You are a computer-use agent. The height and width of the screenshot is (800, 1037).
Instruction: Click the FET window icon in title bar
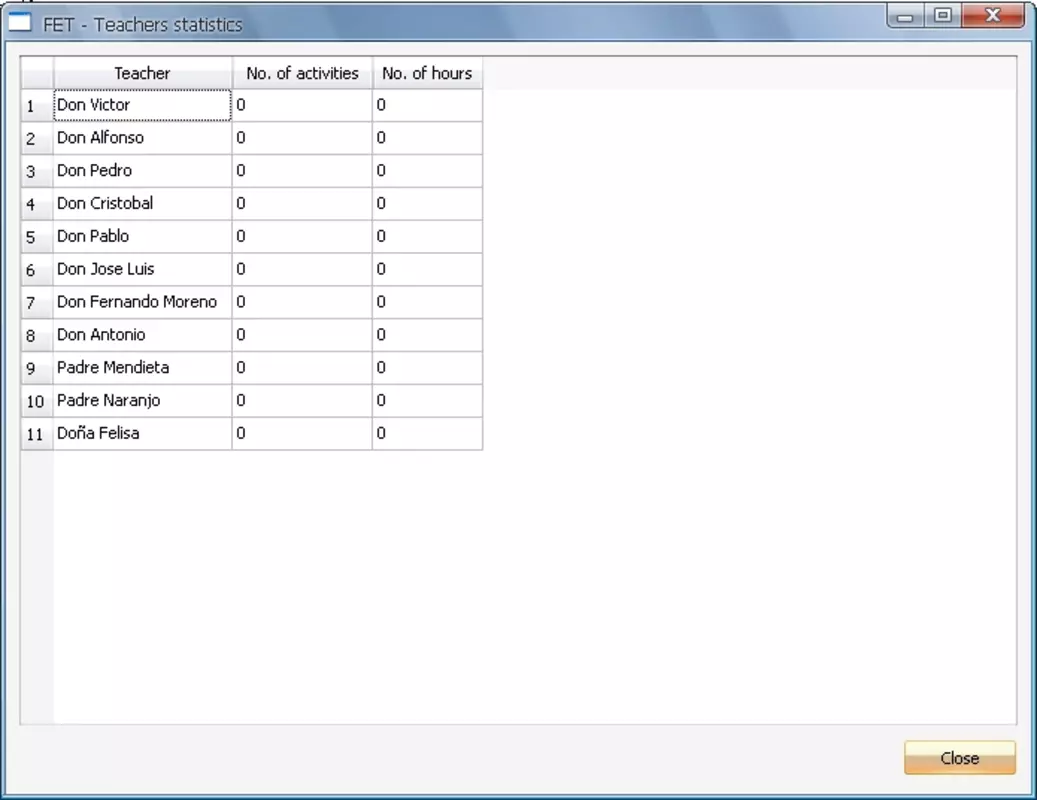[x=19, y=22]
